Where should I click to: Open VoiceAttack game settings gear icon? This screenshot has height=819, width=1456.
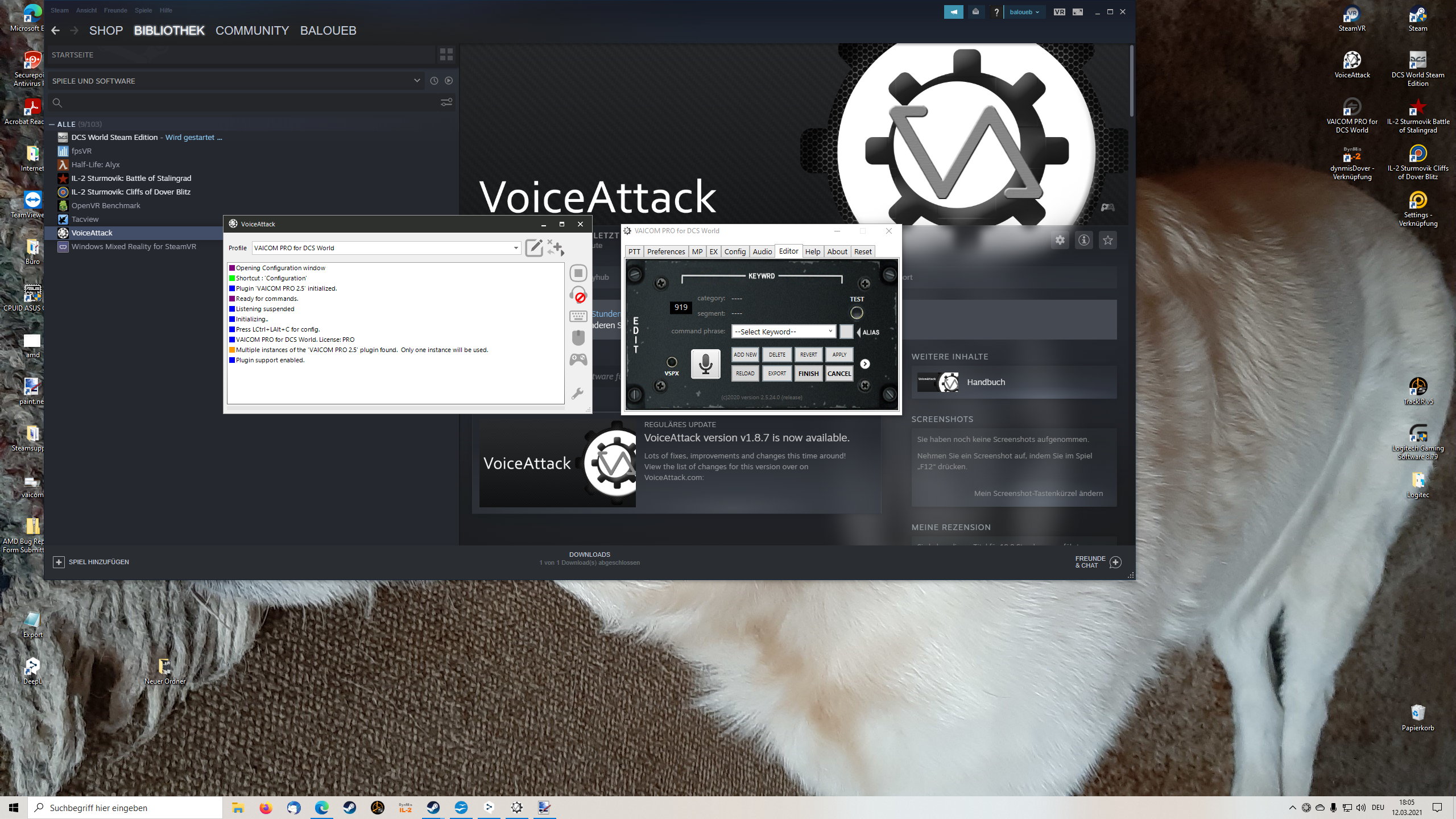tap(1060, 241)
